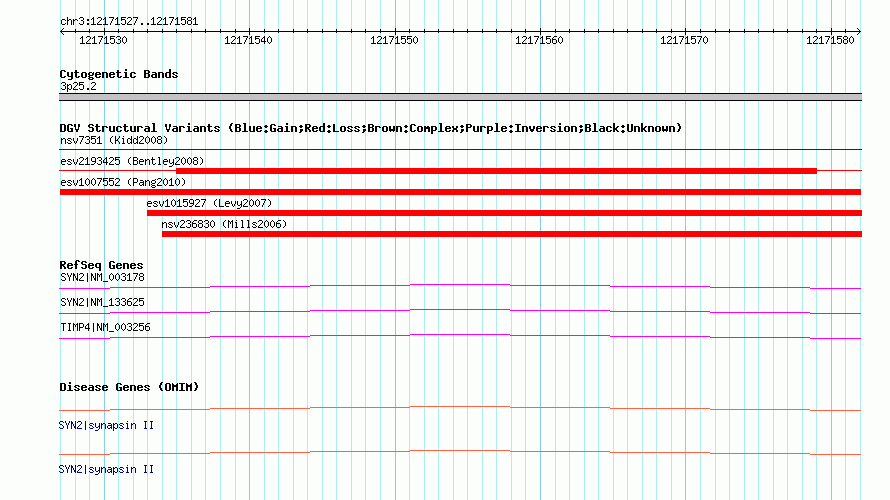Click the red esv1007552 loss bar
The image size is (890, 500).
pos(460,192)
